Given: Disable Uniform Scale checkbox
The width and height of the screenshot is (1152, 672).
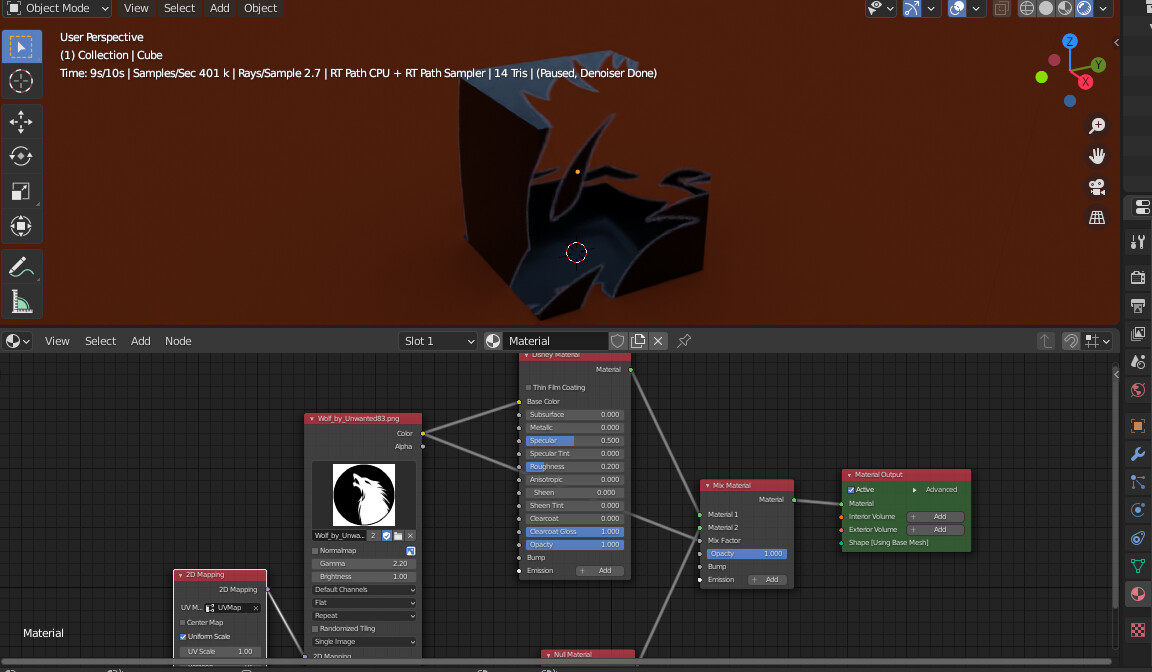Looking at the screenshot, I should coord(183,637).
